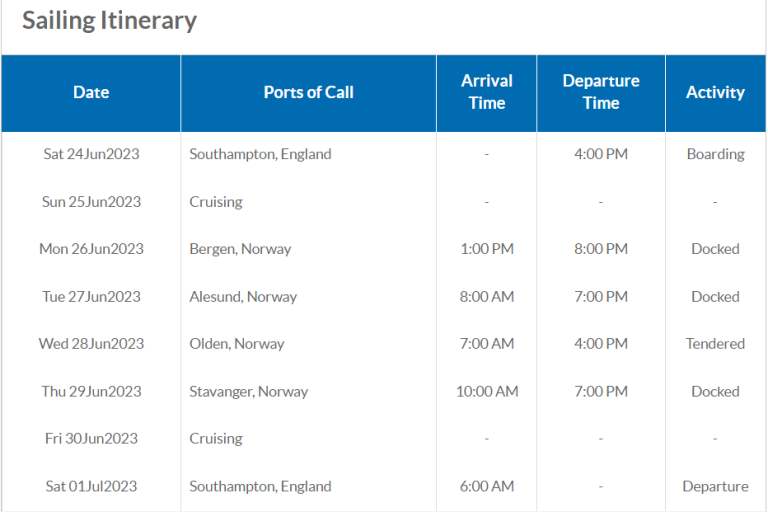Click the 8:00 PM departure time
This screenshot has width=768, height=512.
(601, 249)
